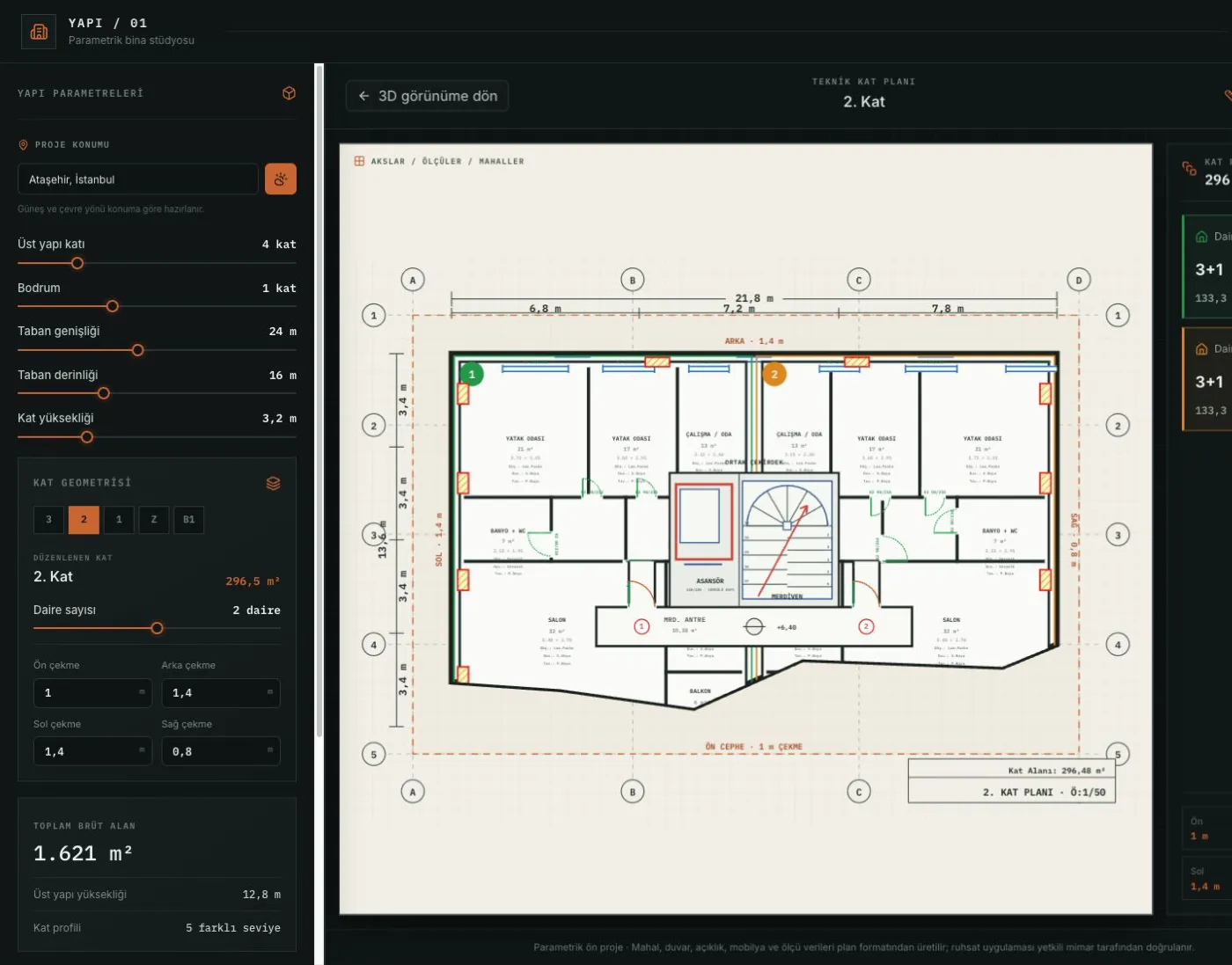Select orange apartment marker 2 on the plan
Screen dimensions: 1232x965
point(774,374)
